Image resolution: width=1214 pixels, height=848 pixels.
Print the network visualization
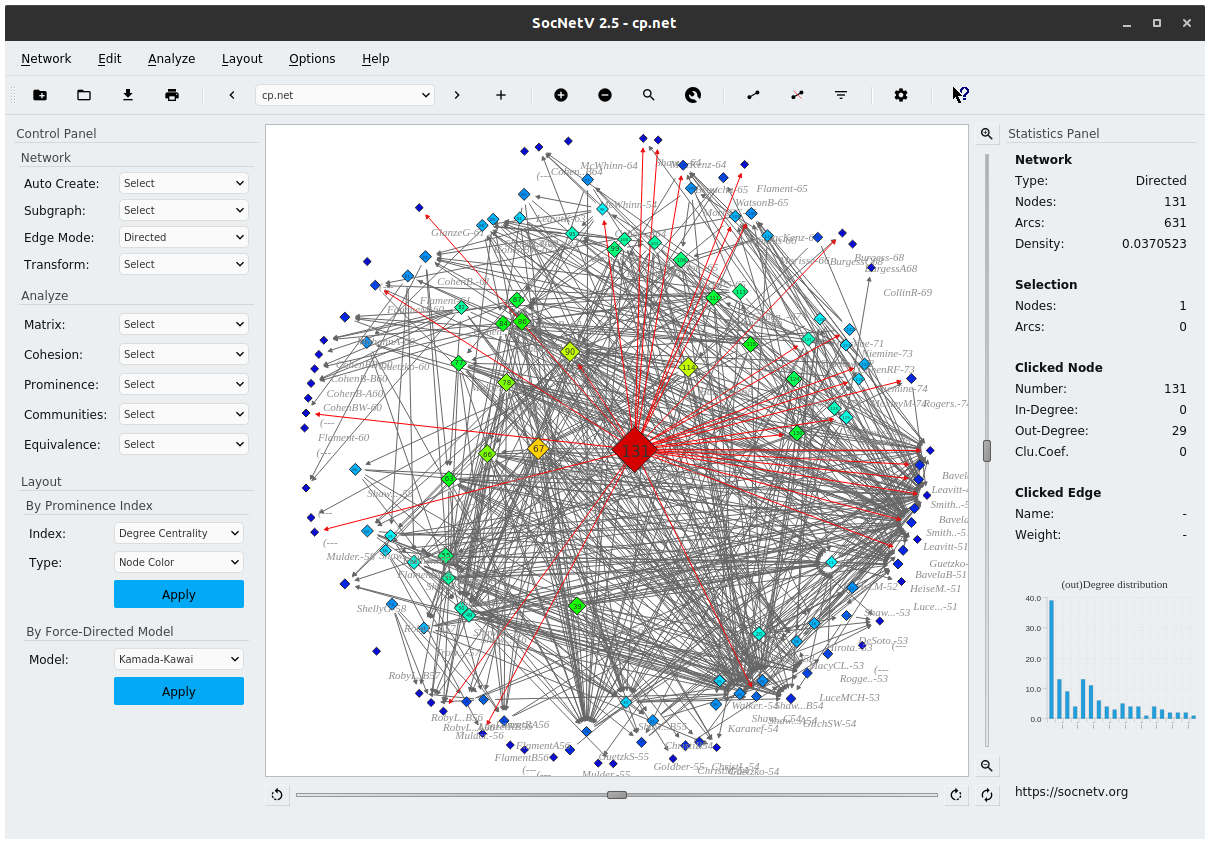[x=171, y=94]
